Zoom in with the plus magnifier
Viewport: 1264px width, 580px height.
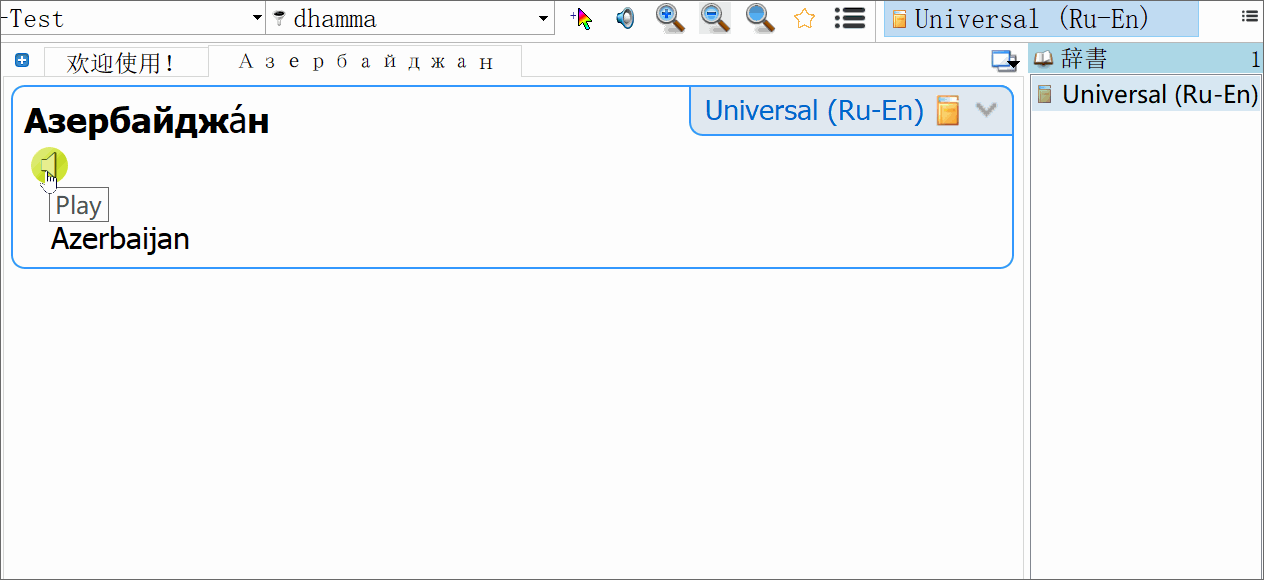[669, 18]
